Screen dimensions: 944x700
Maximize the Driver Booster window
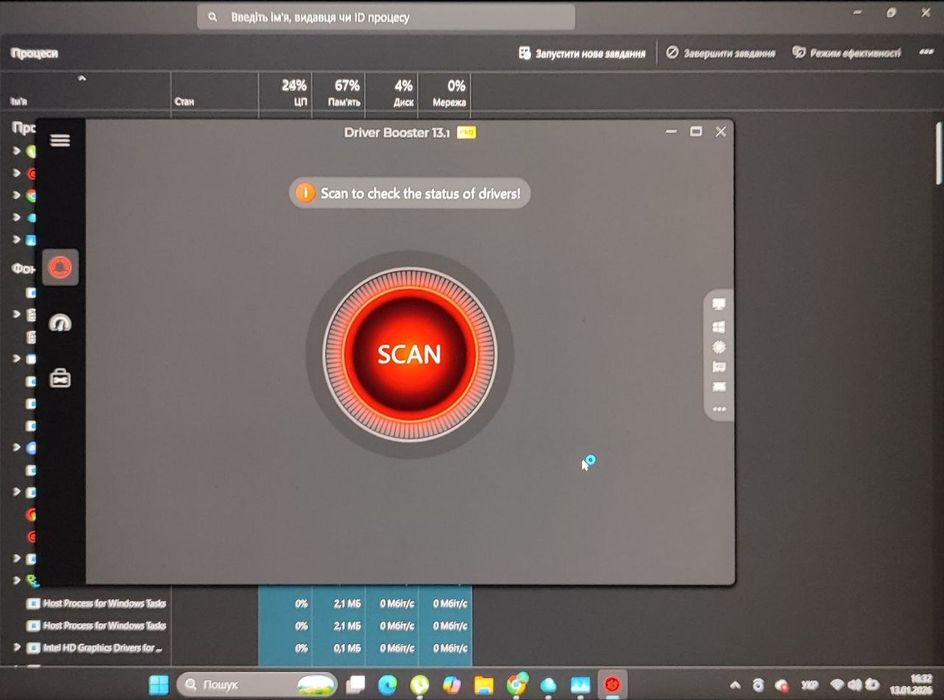pos(696,131)
